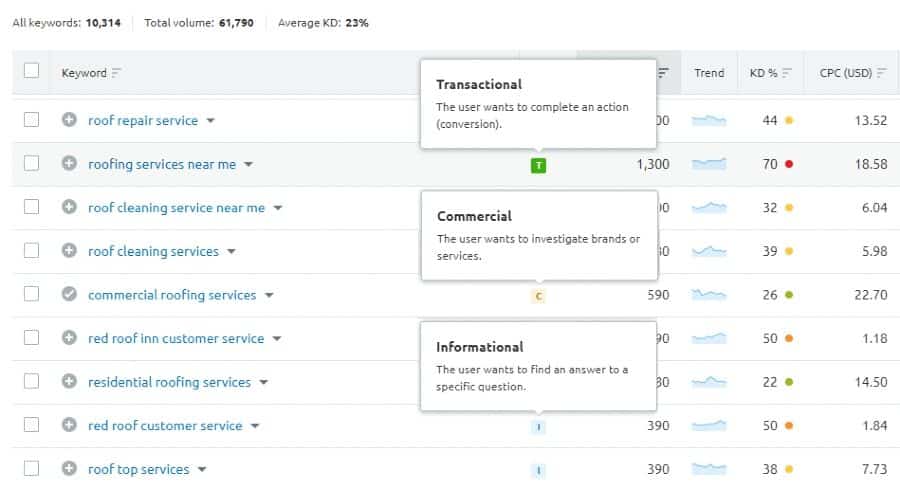900x489 pixels.
Task: Open the 'roof cleaning services' keyword link
Action: 153,251
